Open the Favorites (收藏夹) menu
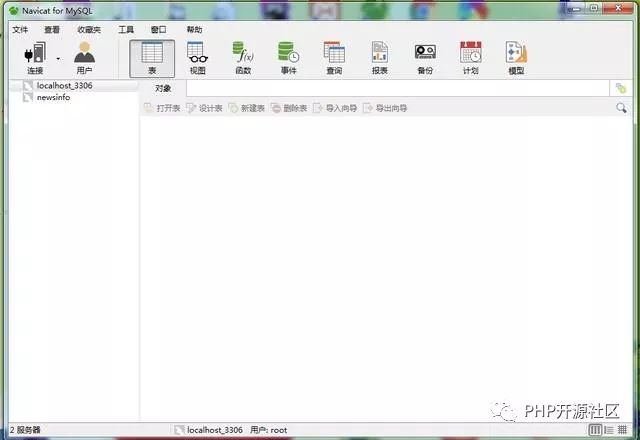 click(89, 29)
